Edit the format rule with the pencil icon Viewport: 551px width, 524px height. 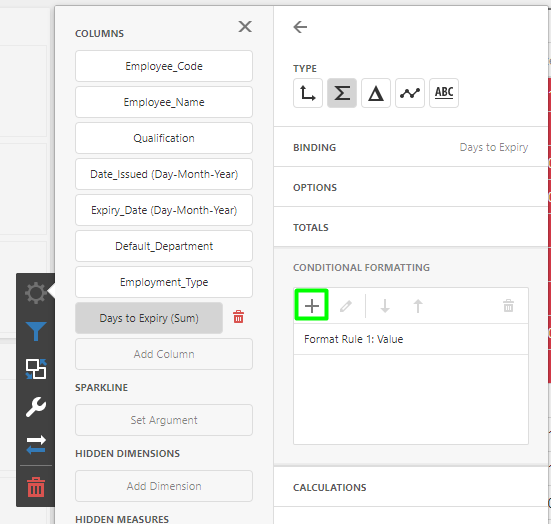coord(346,306)
